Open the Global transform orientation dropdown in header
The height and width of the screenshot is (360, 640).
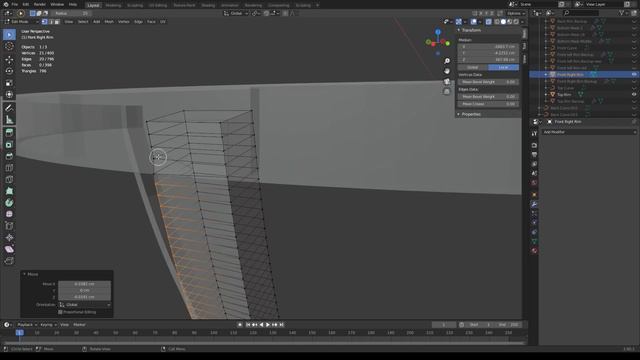tap(236, 13)
